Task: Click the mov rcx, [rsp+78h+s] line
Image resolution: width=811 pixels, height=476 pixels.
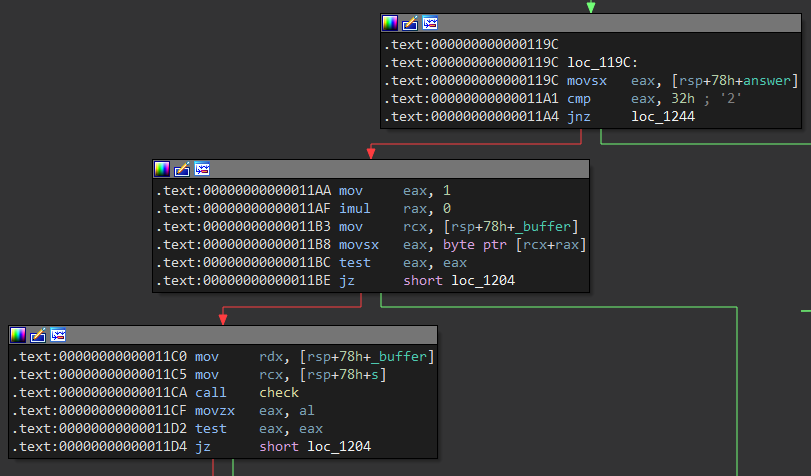Action: click(199, 375)
